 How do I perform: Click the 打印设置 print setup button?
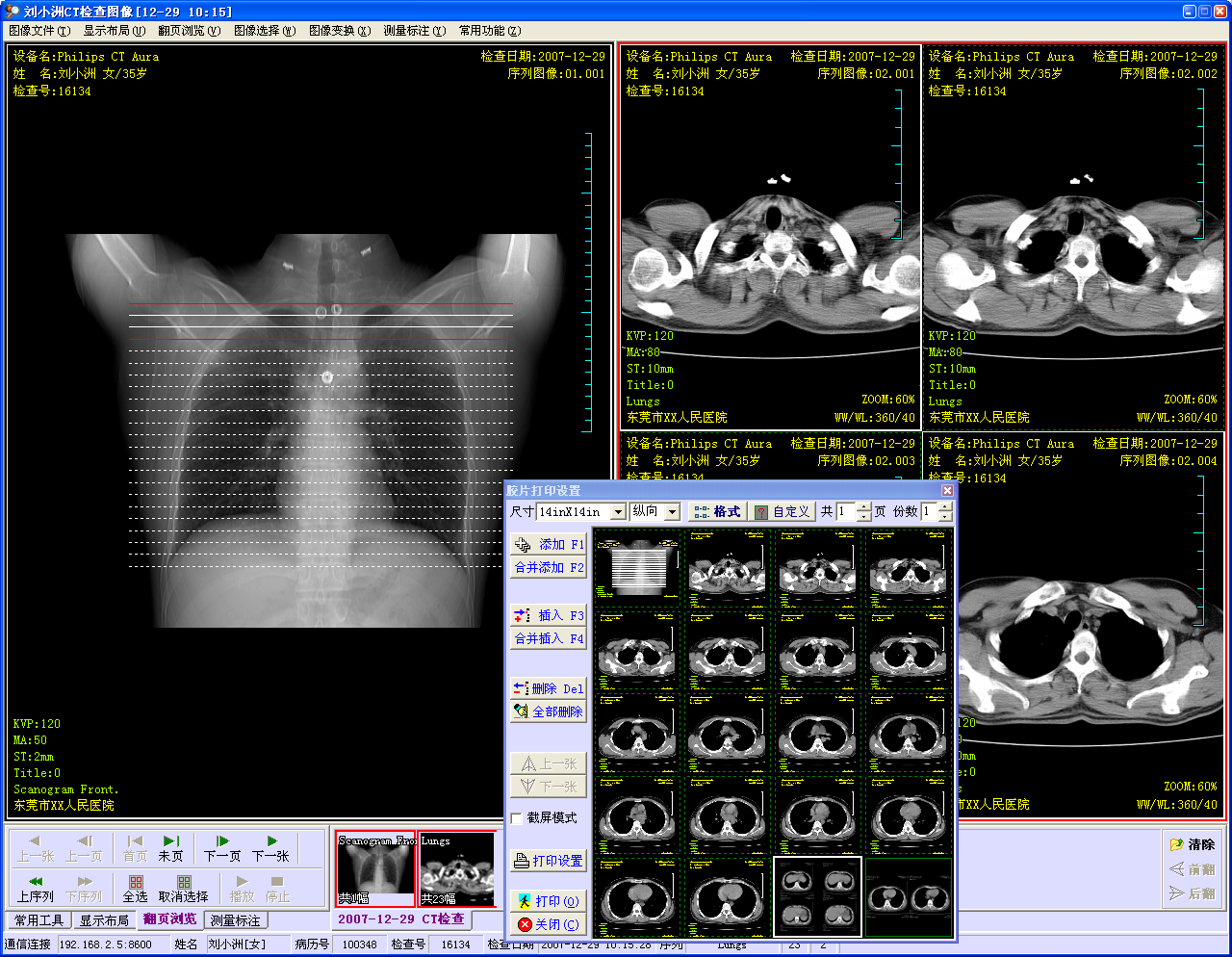point(549,861)
